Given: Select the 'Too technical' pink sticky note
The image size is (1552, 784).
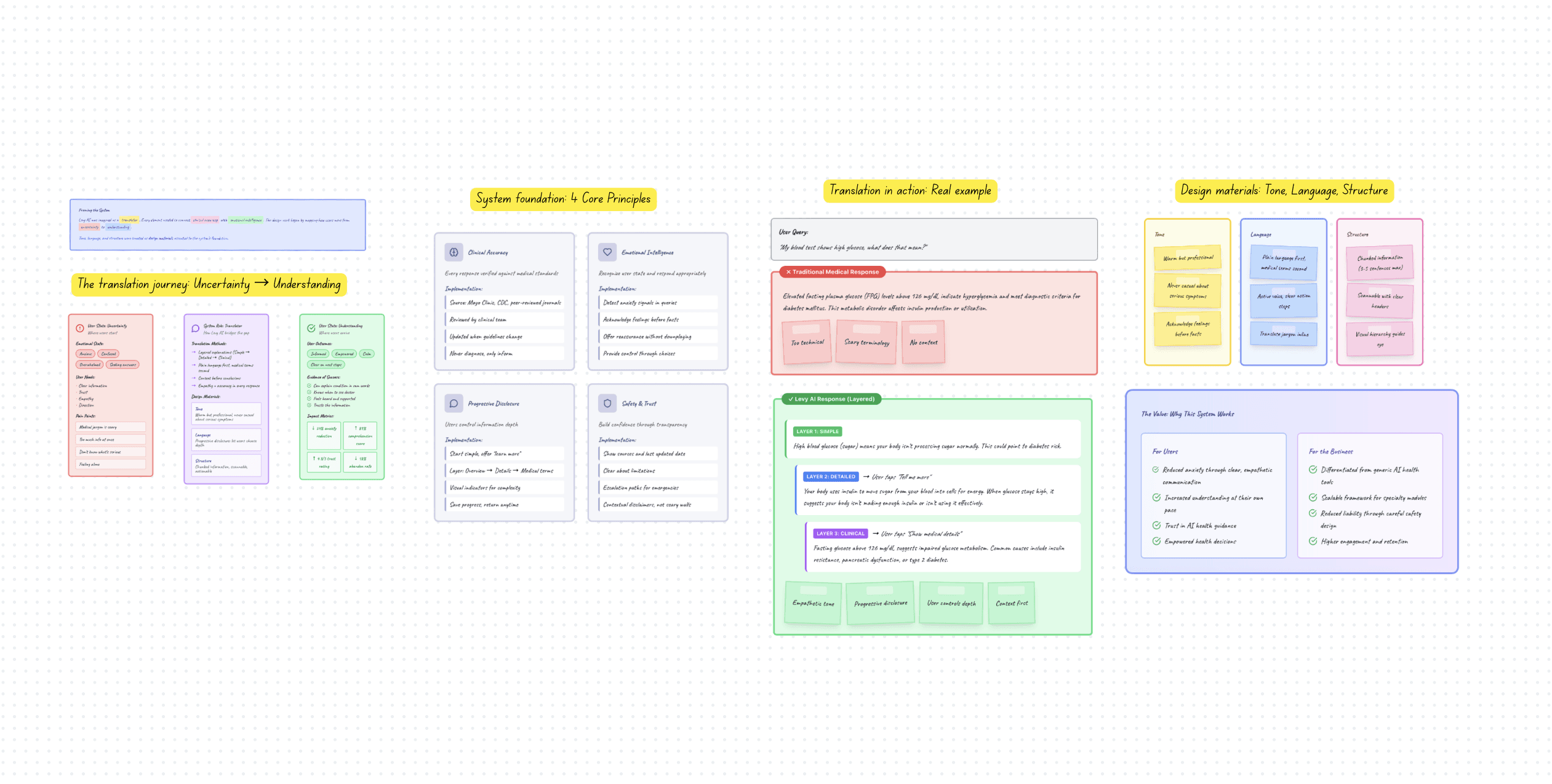Looking at the screenshot, I should [x=807, y=342].
